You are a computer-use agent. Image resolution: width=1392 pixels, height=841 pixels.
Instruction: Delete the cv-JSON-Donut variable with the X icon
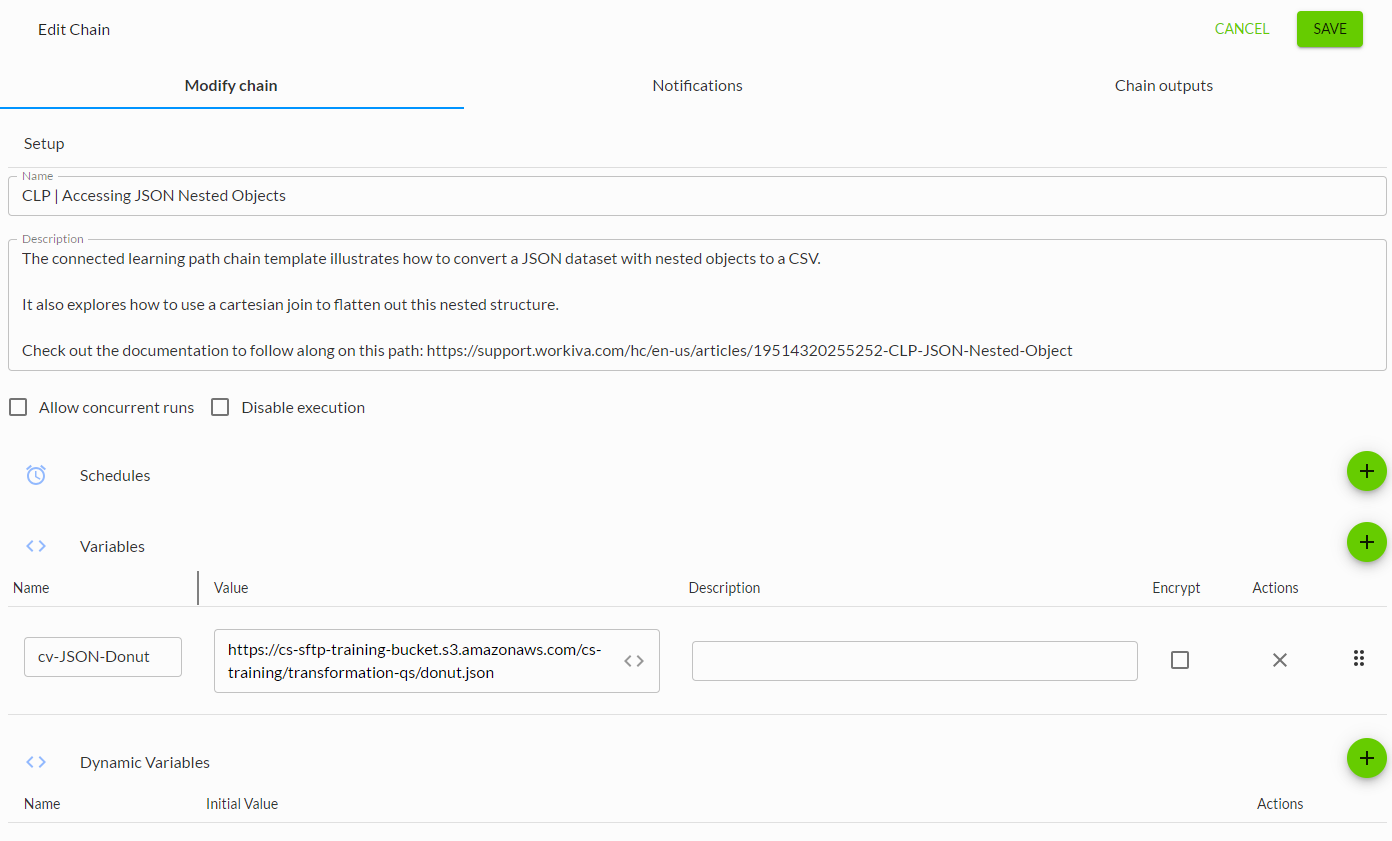pos(1280,660)
